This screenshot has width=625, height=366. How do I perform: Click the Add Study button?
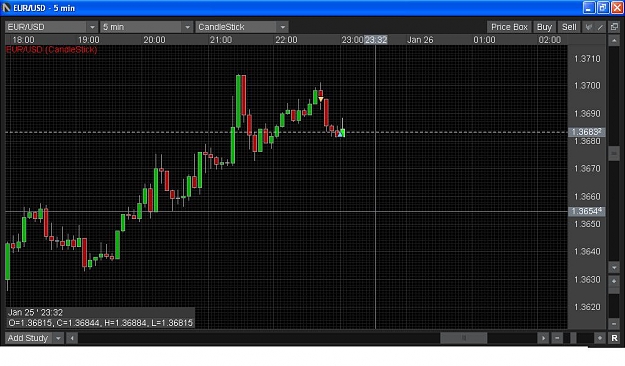coord(29,338)
